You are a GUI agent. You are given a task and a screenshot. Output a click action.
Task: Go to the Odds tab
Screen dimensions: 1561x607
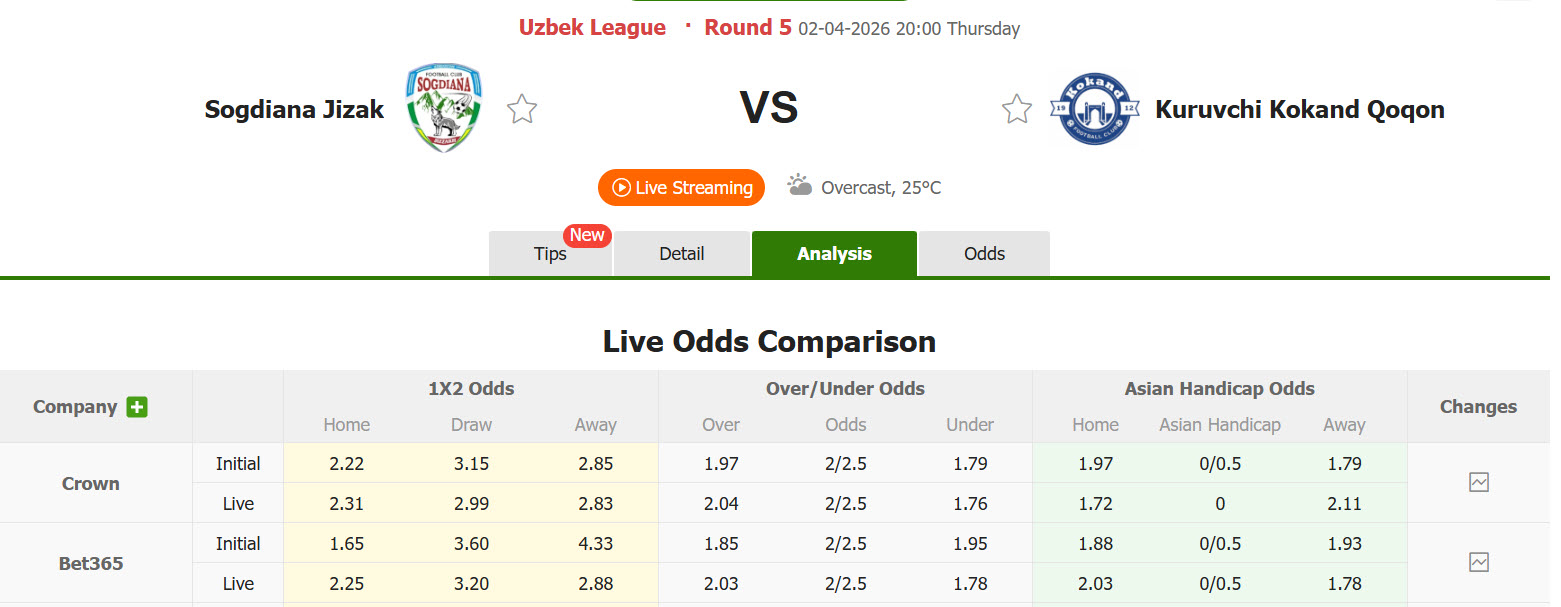(984, 254)
